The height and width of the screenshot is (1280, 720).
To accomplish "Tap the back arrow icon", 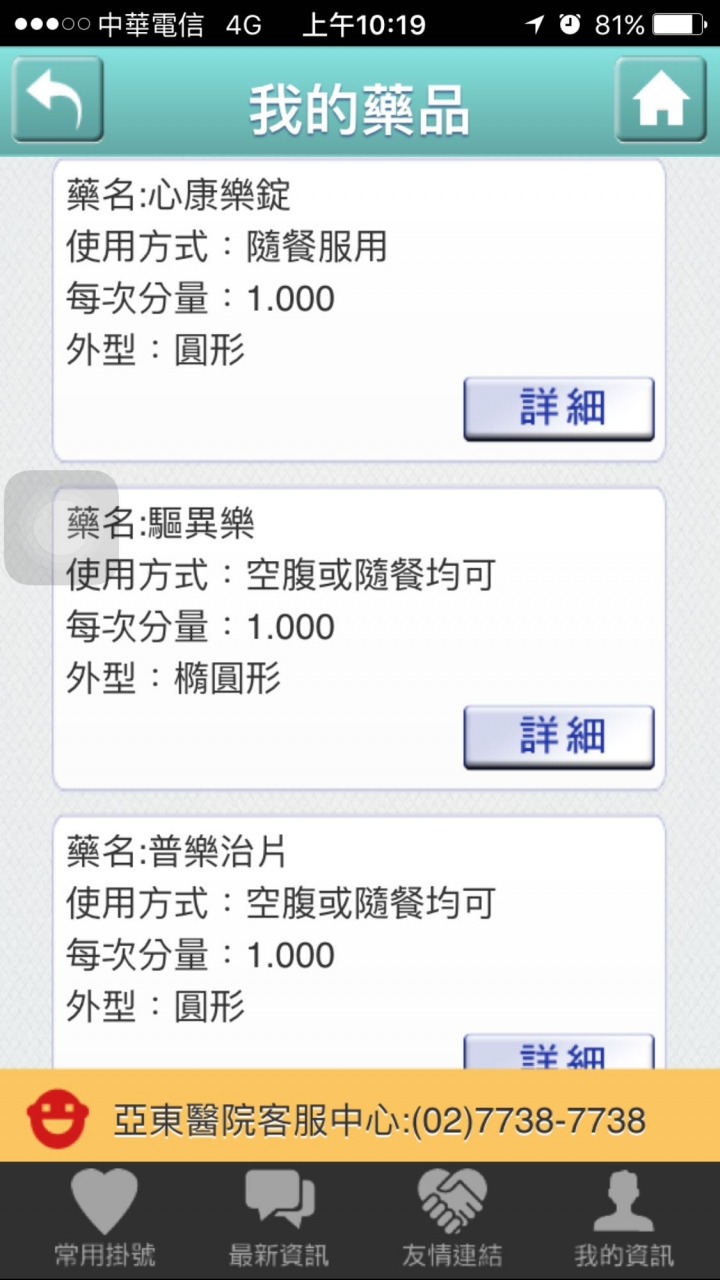I will [x=57, y=99].
